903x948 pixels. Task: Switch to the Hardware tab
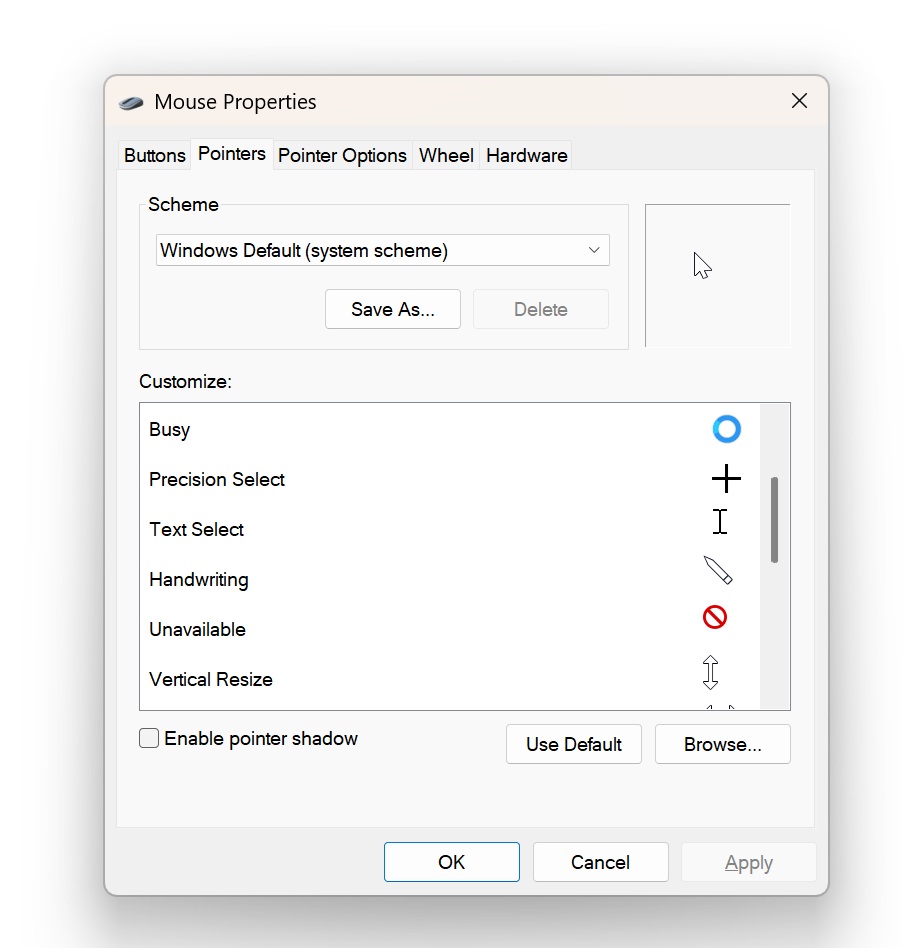526,155
